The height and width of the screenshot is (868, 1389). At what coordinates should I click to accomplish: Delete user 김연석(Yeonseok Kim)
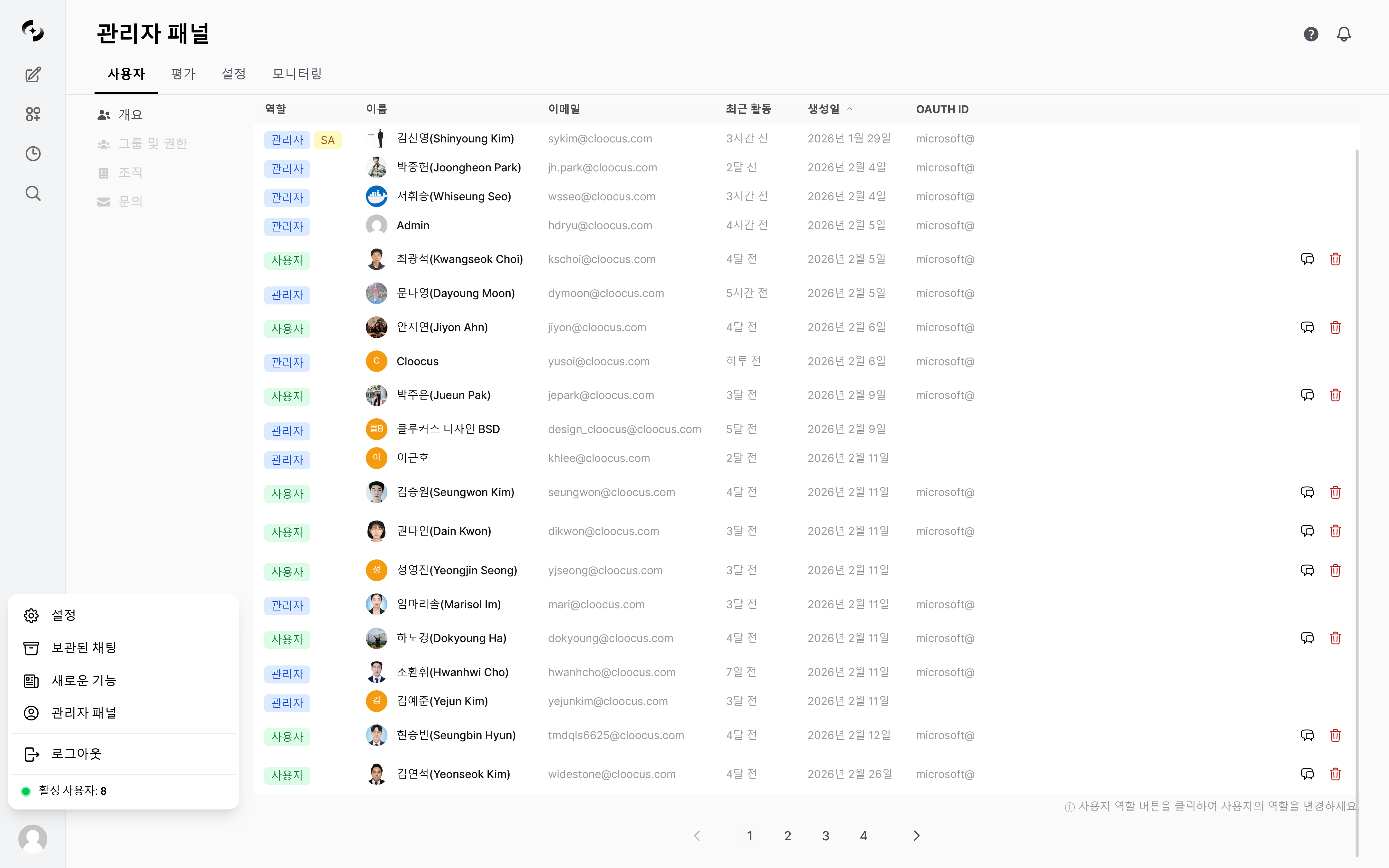point(1336,774)
